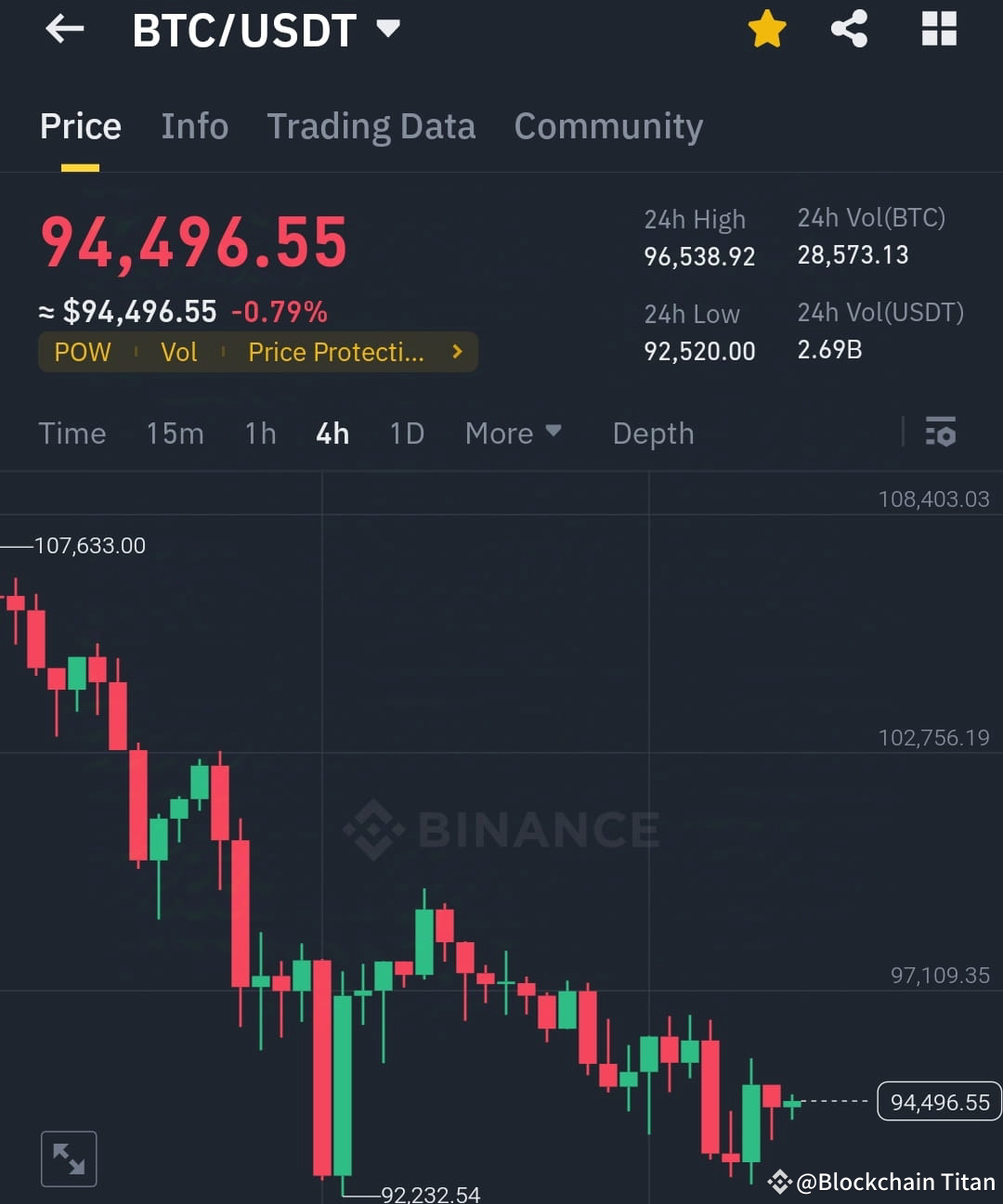Screen dimensions: 1003x1204
Task: Open the grid layout icon top right
Action: pyautogui.click(x=938, y=28)
